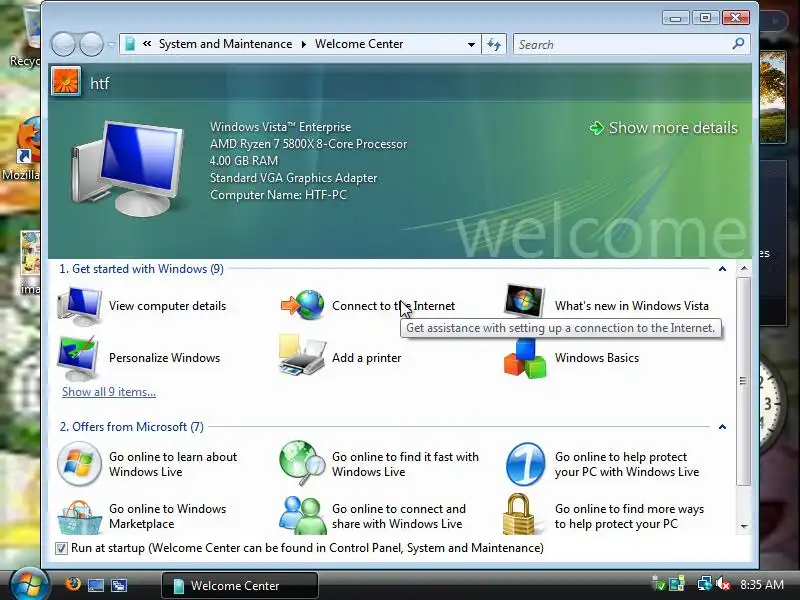Launch Firefox from the Quick Launch bar
800x600 pixels.
(x=73, y=584)
